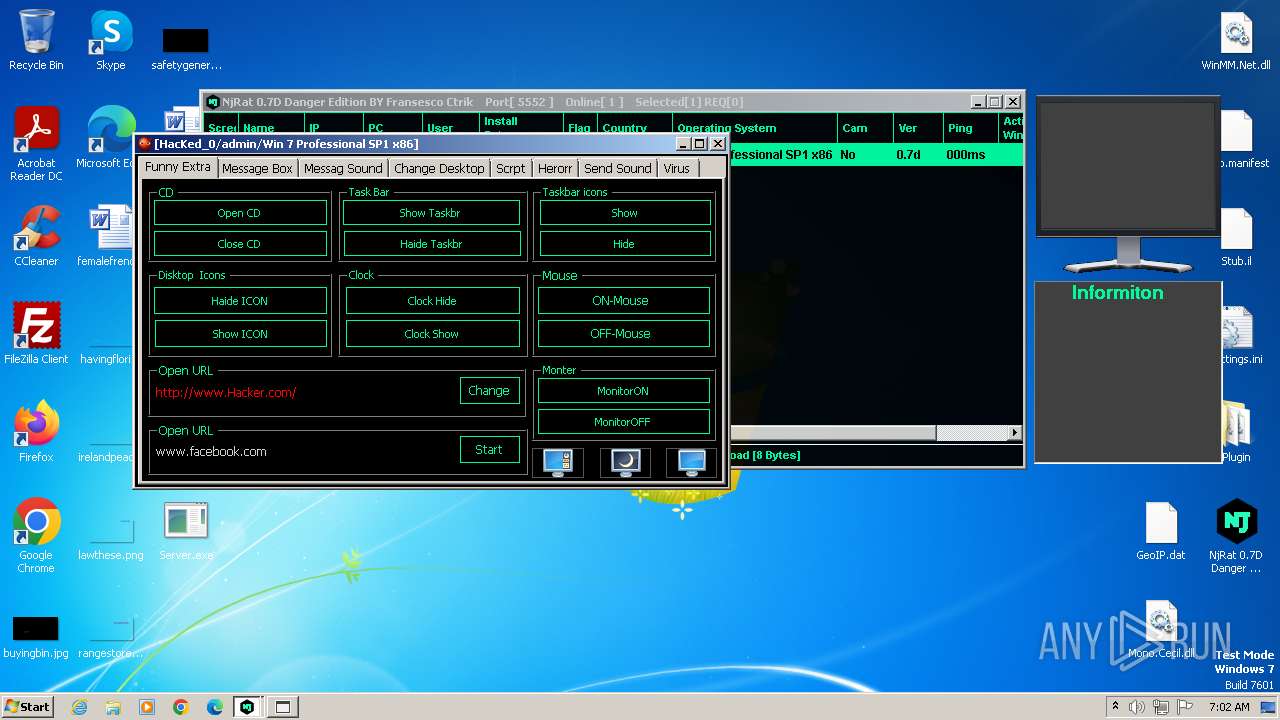Show hidden system tray icons

[1115, 707]
